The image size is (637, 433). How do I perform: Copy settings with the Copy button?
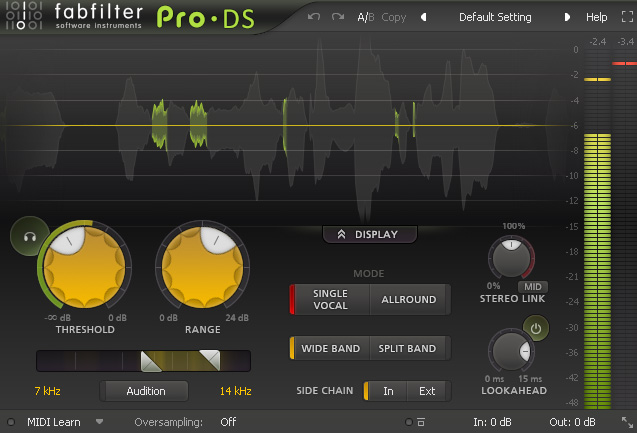394,17
